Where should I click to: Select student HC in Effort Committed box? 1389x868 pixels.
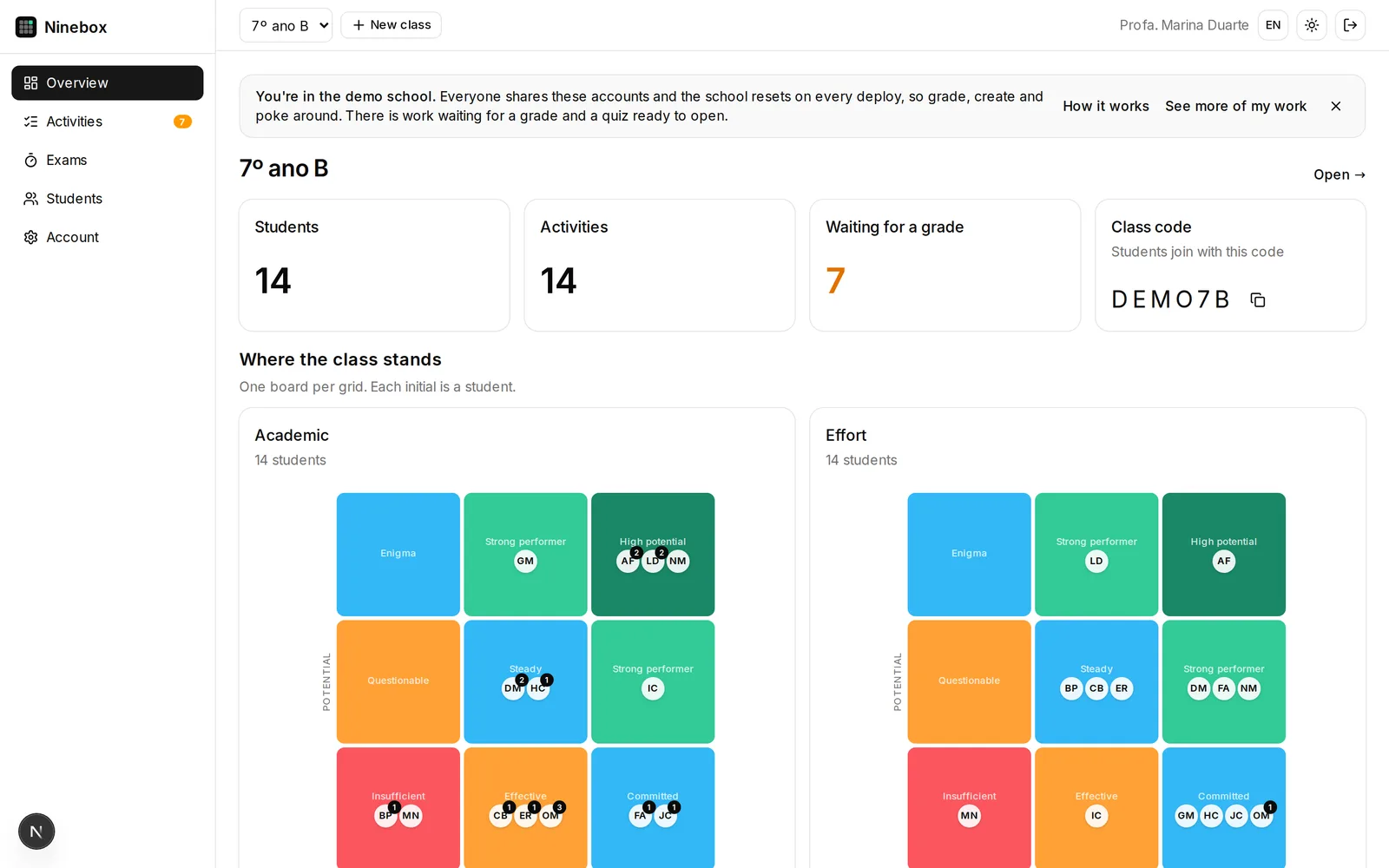1211,816
